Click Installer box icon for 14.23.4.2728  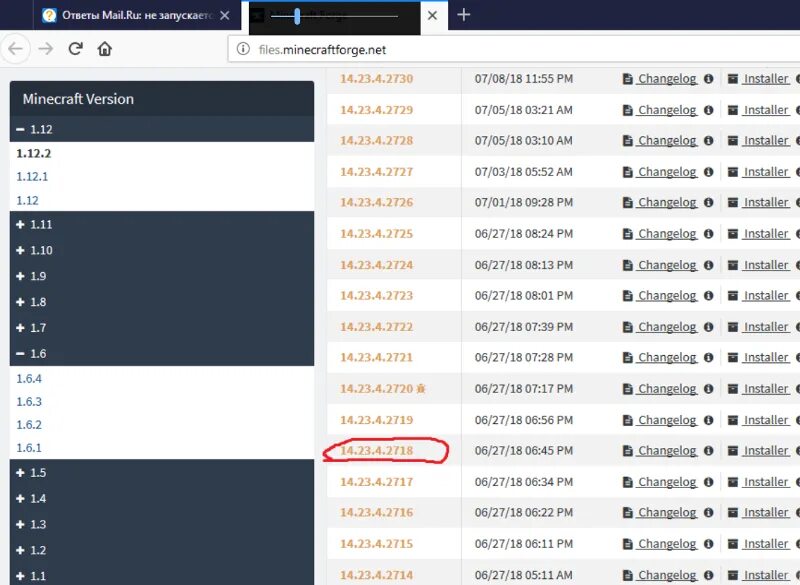pos(733,141)
